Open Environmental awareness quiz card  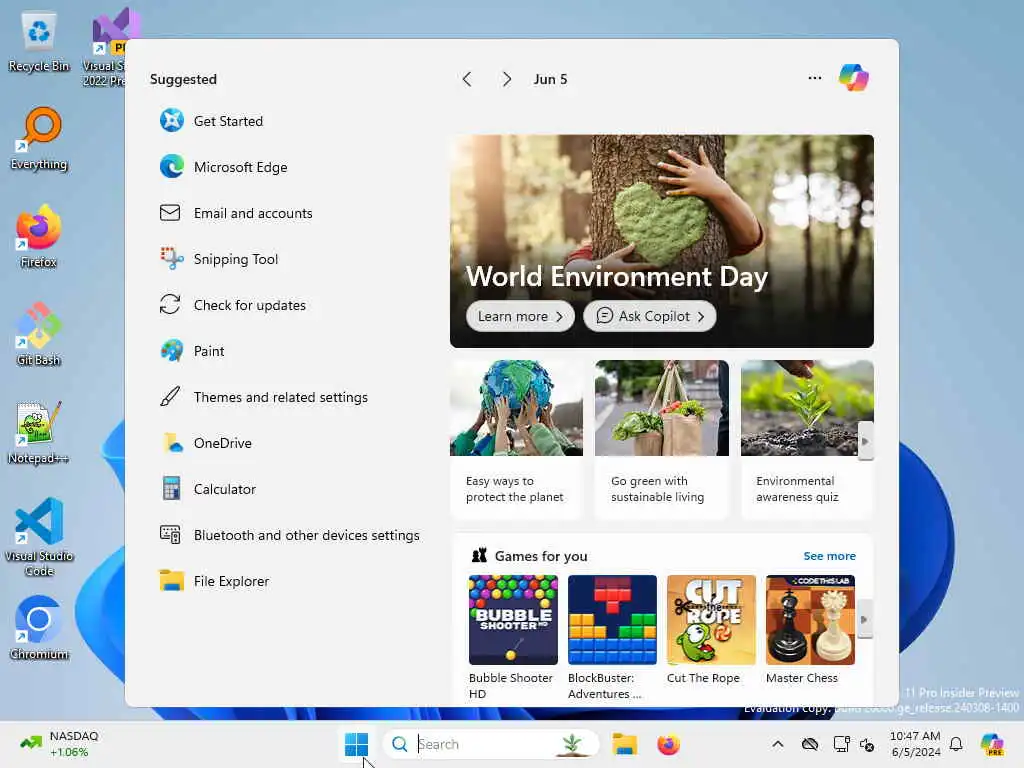click(x=807, y=439)
